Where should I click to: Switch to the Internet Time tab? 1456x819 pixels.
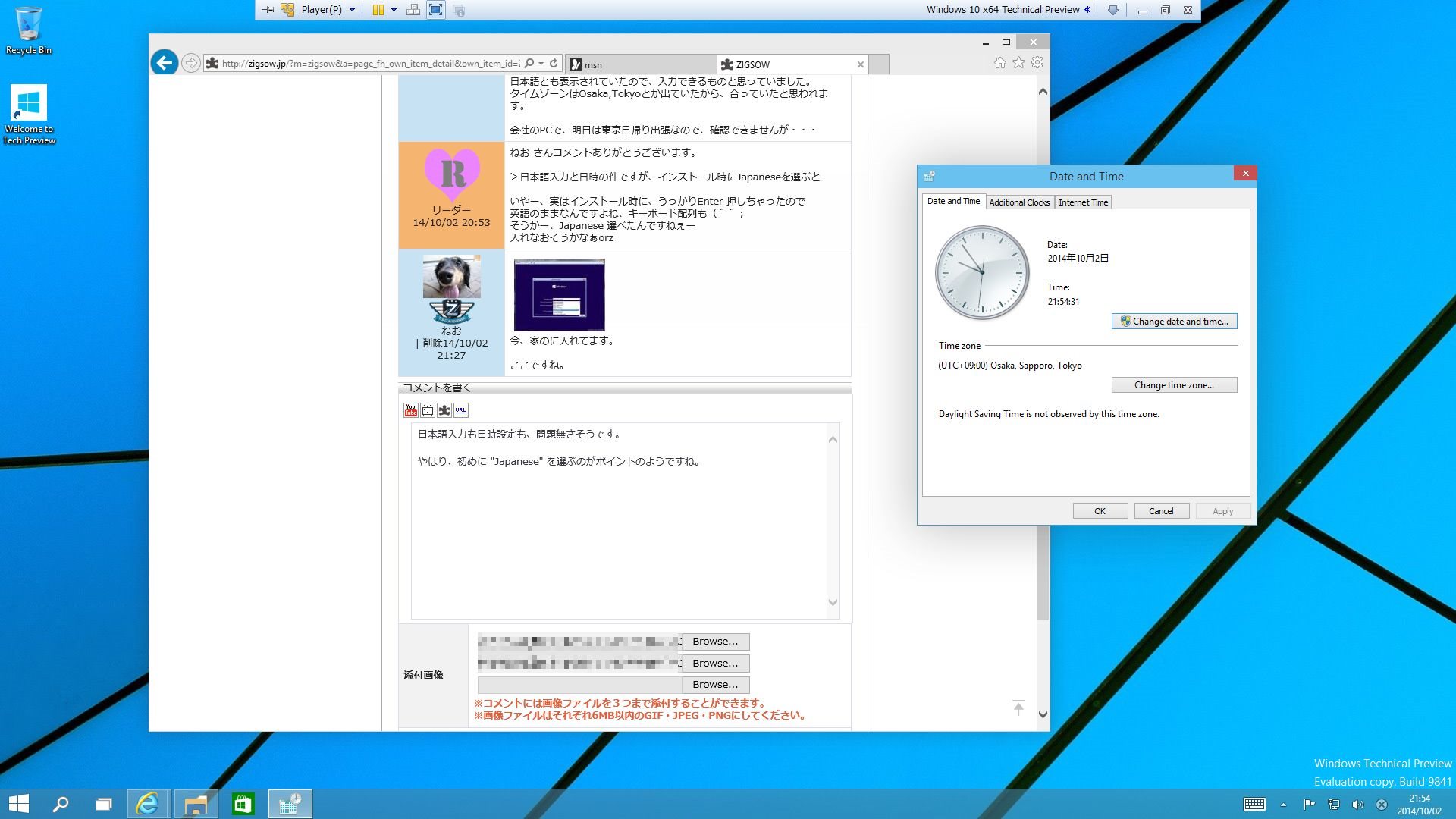click(x=1083, y=202)
